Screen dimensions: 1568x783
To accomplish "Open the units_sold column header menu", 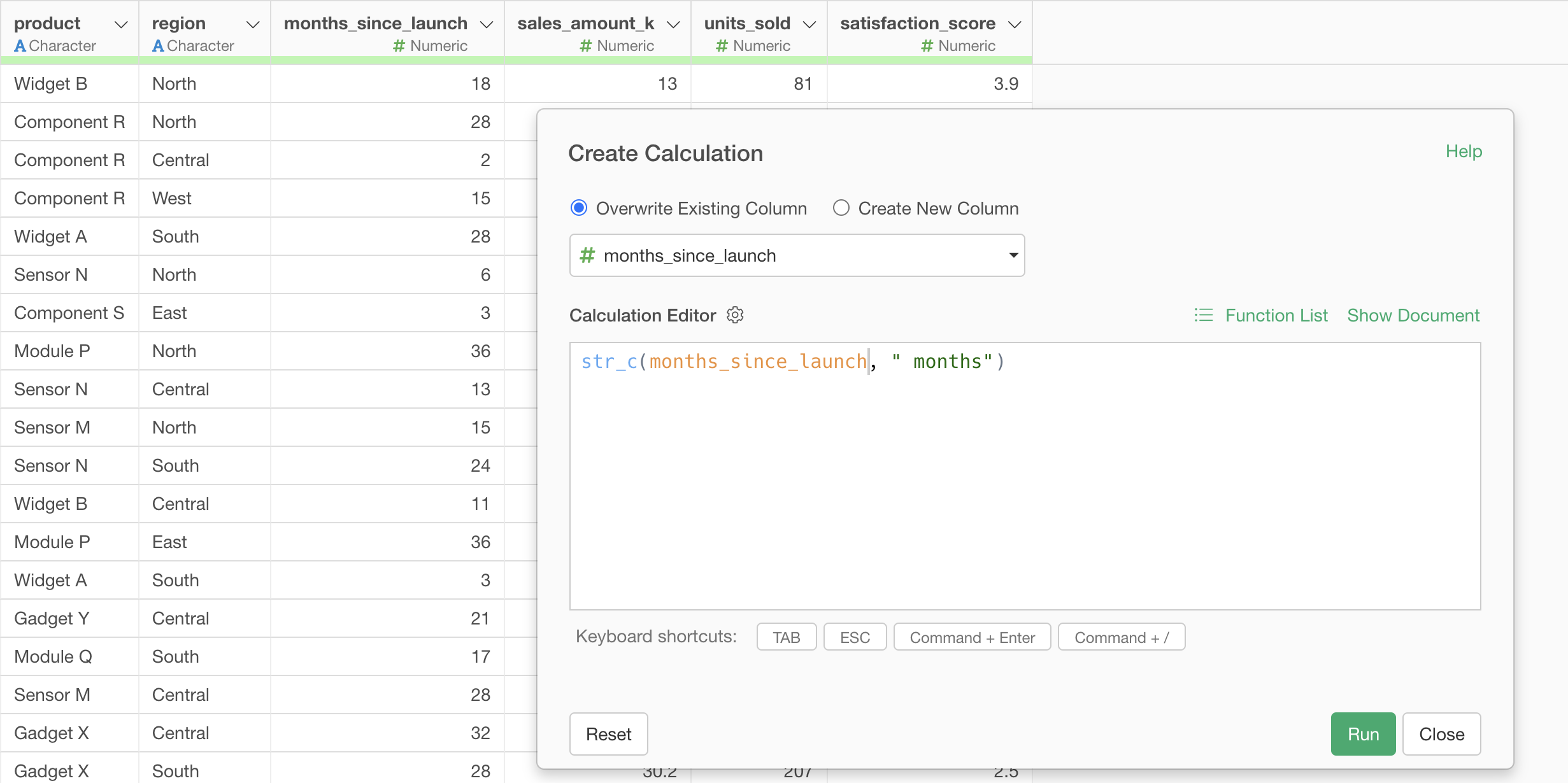I will pyautogui.click(x=809, y=24).
